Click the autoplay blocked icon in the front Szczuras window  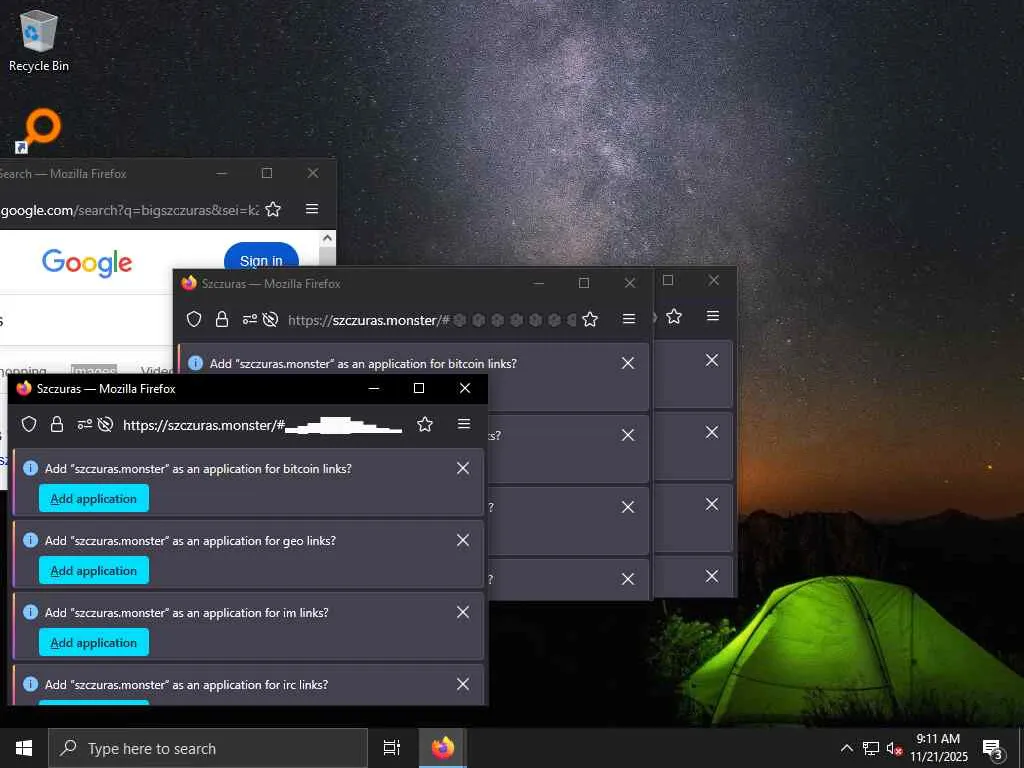pos(105,424)
